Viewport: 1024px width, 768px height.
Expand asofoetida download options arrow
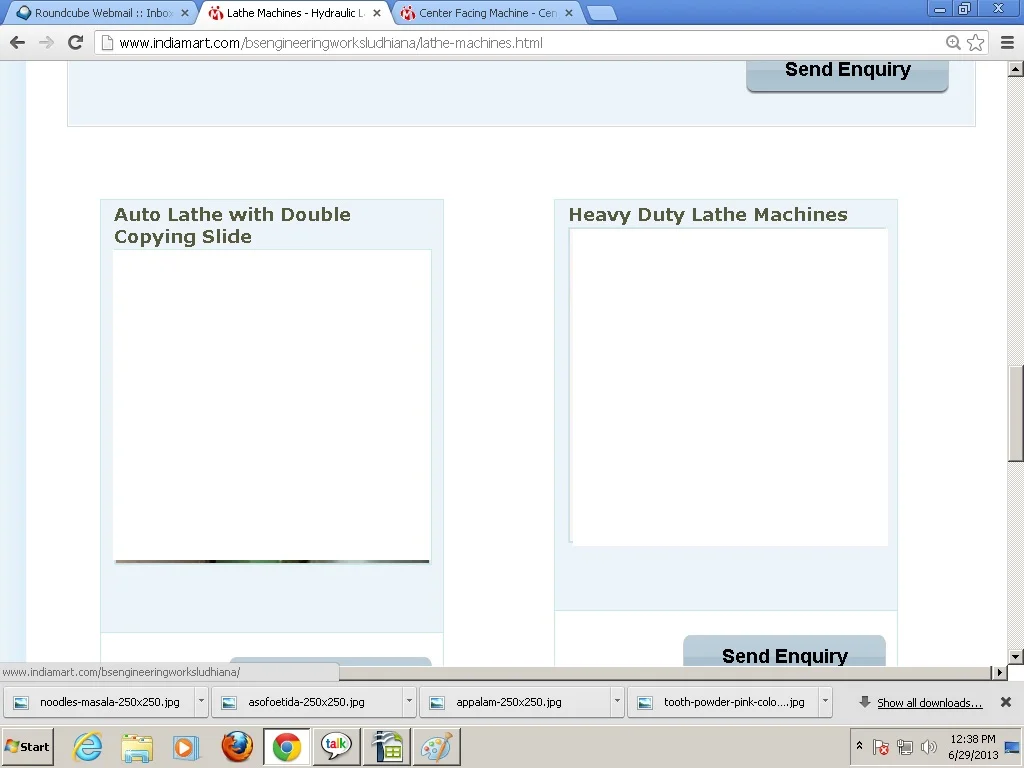tap(409, 702)
